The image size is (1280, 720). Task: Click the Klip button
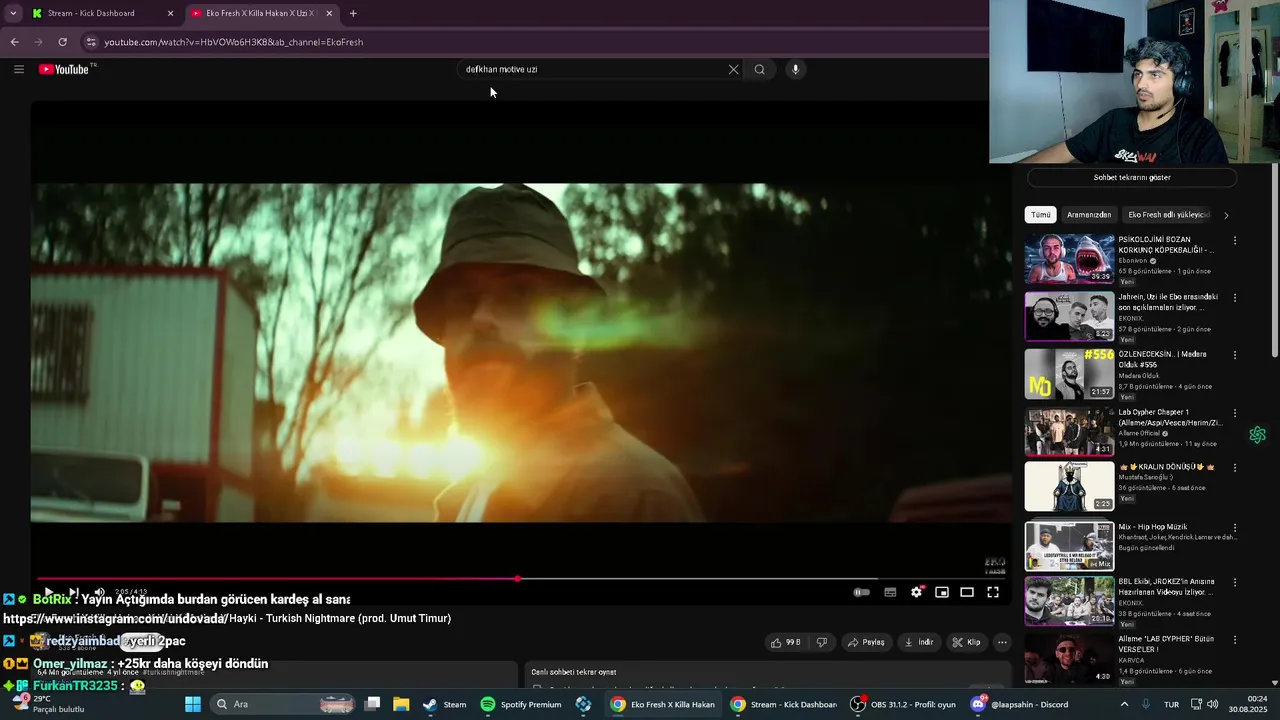(x=966, y=642)
